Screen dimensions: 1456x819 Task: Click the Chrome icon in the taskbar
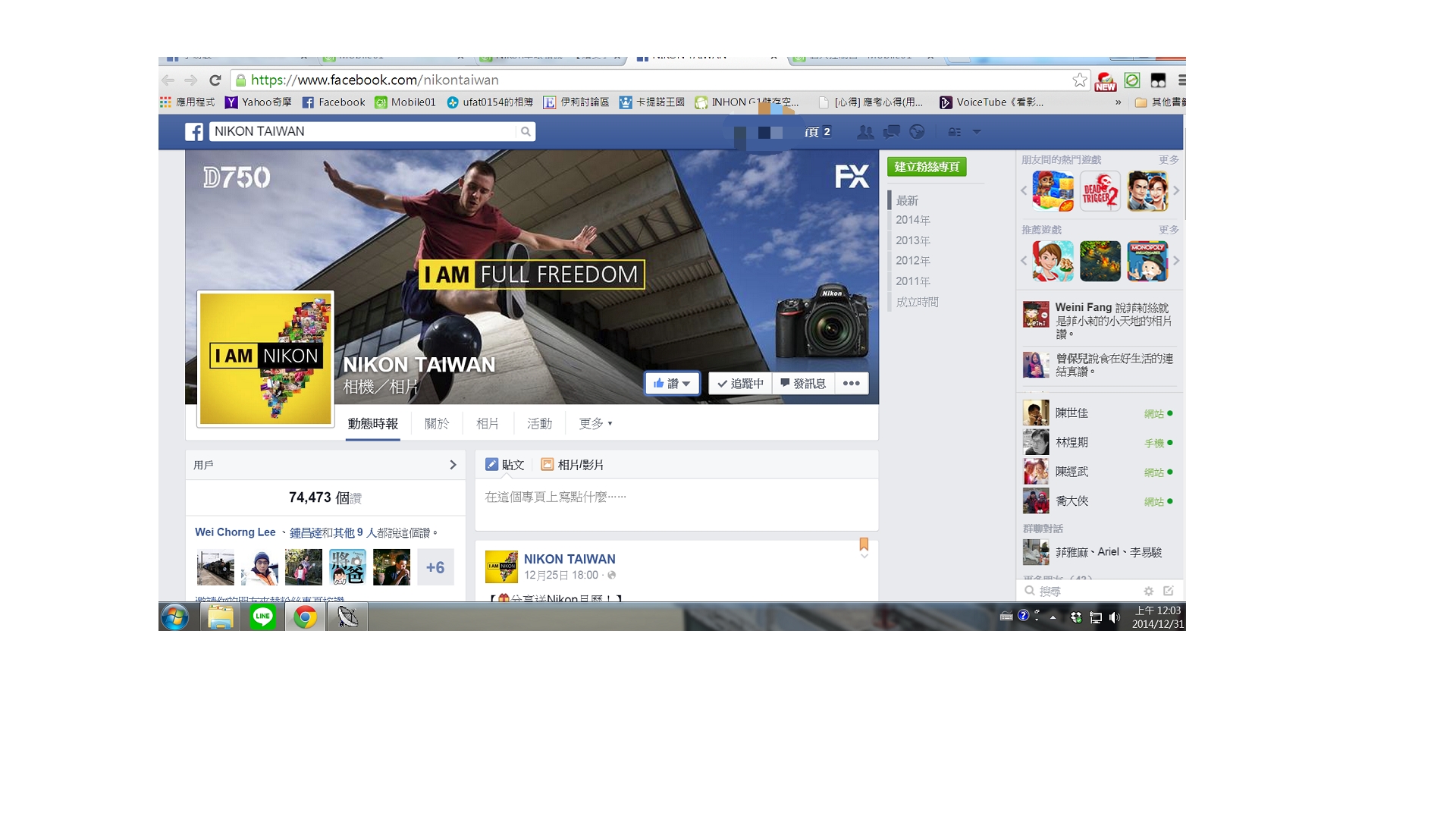(306, 617)
